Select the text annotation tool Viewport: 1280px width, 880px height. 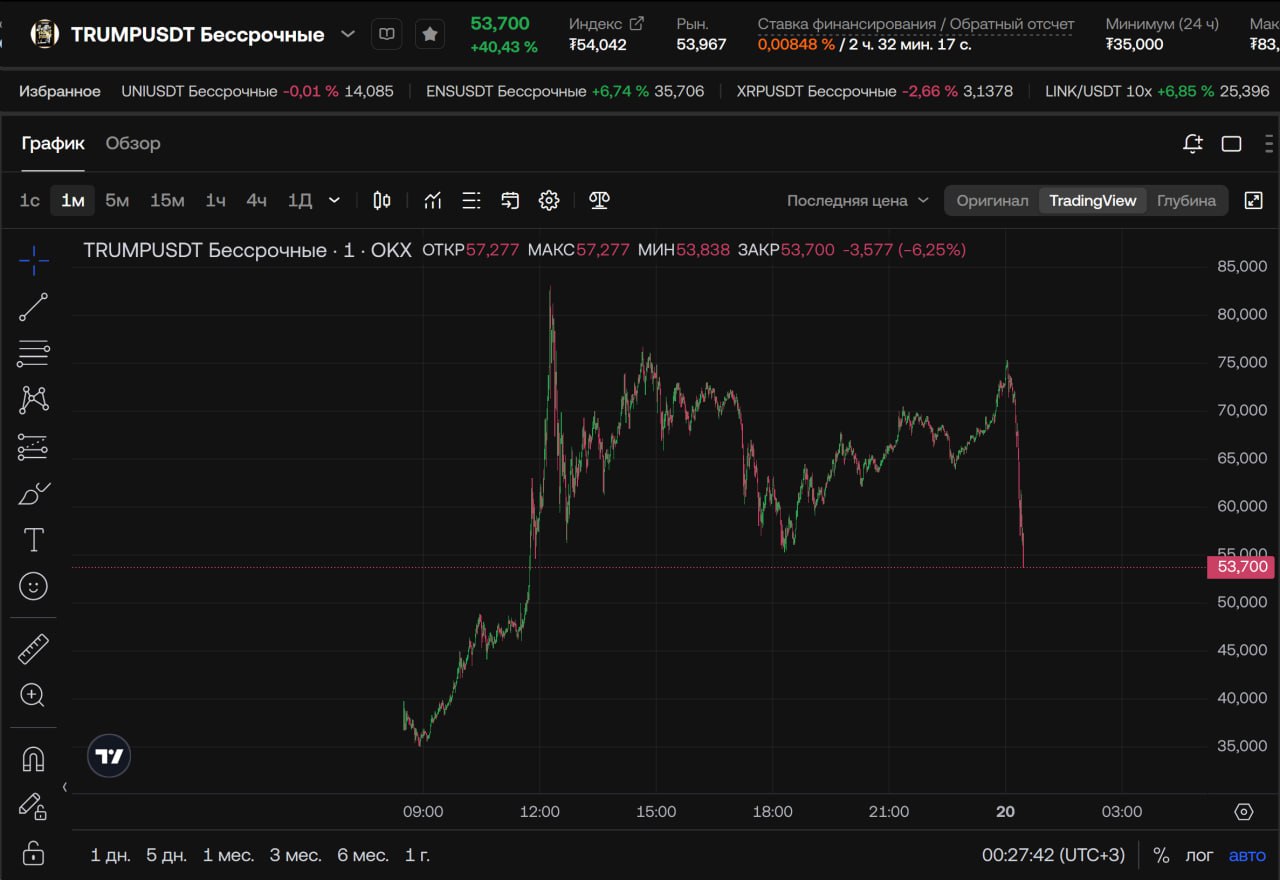tap(33, 540)
